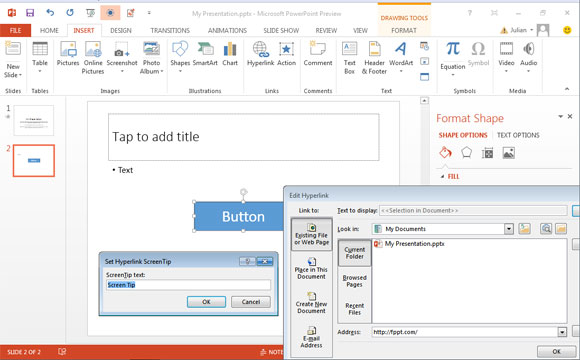Open Format Shape pane options dropdown

pos(560,117)
